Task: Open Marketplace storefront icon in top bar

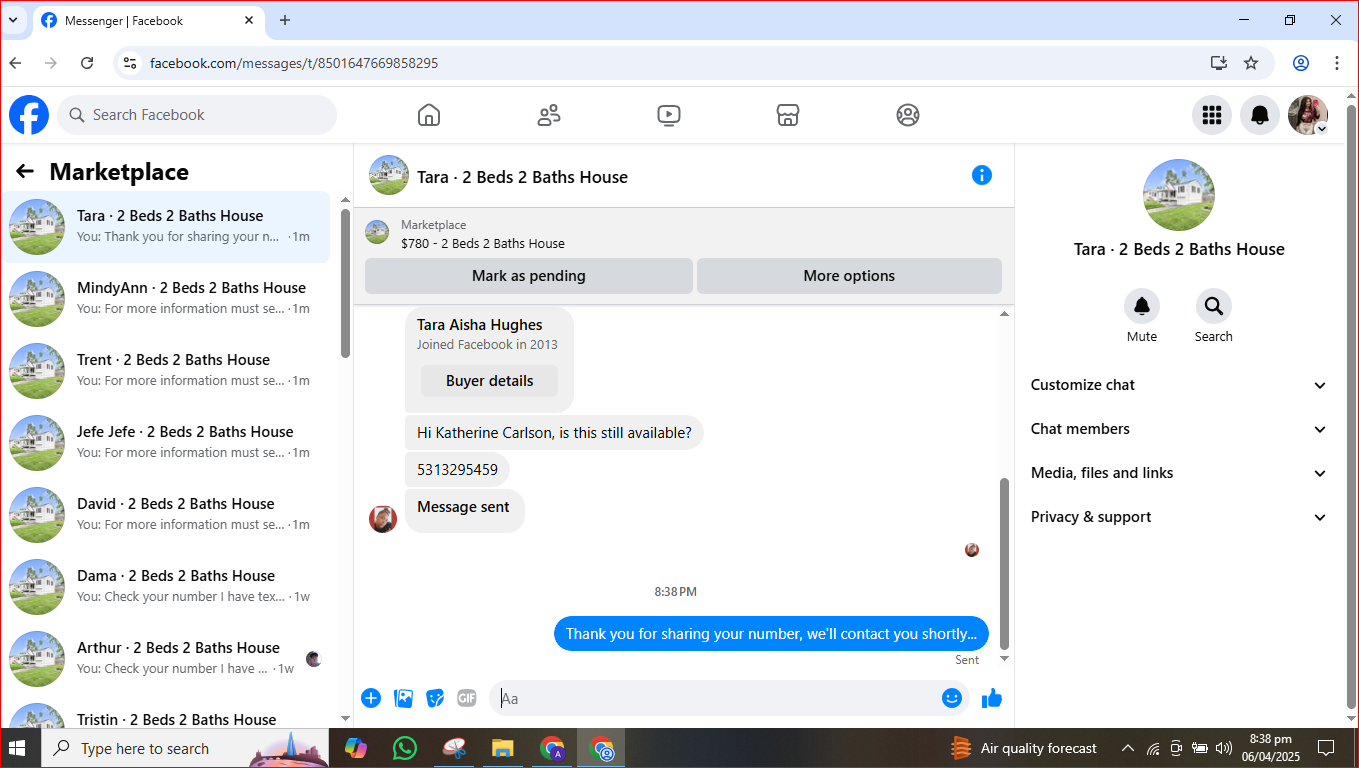Action: [788, 115]
